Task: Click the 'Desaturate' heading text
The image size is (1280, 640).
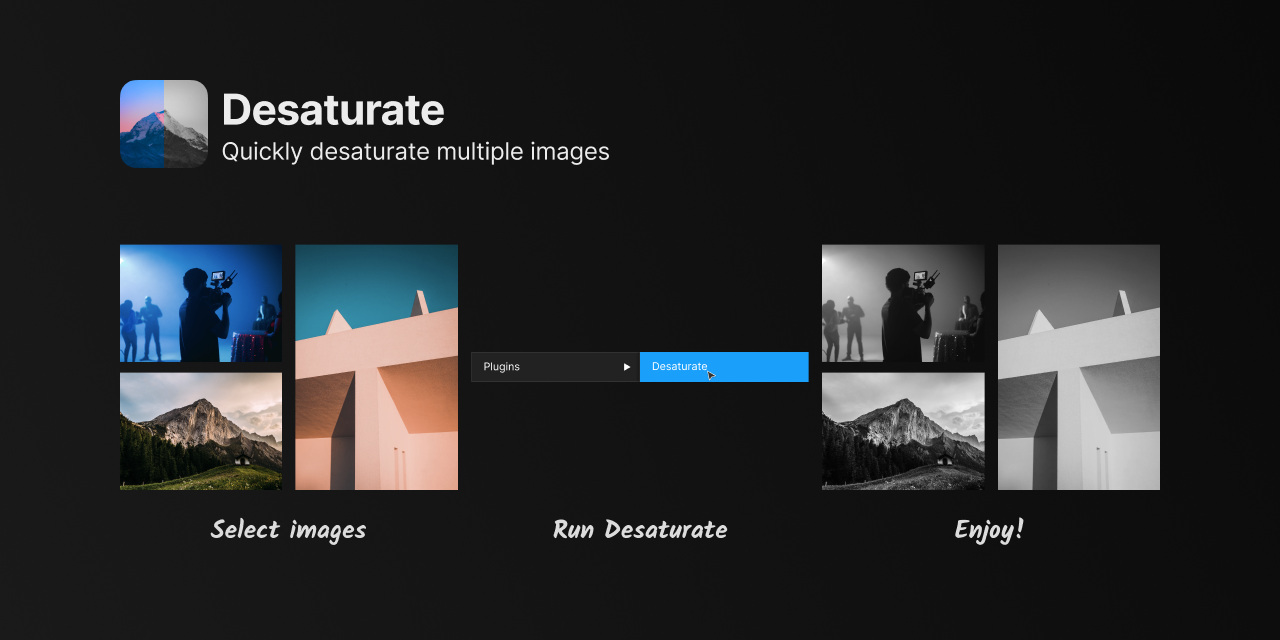Action: pos(333,110)
